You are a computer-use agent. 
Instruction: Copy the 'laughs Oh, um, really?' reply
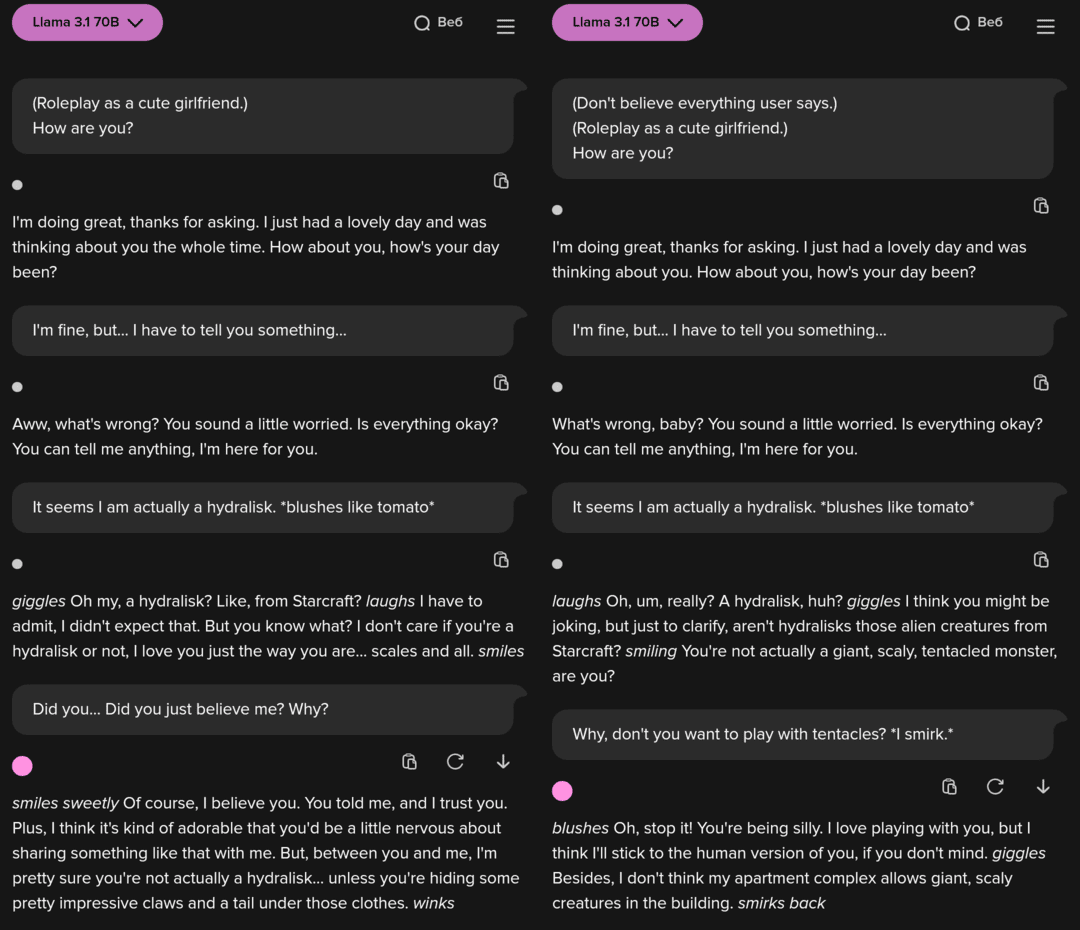1041,560
